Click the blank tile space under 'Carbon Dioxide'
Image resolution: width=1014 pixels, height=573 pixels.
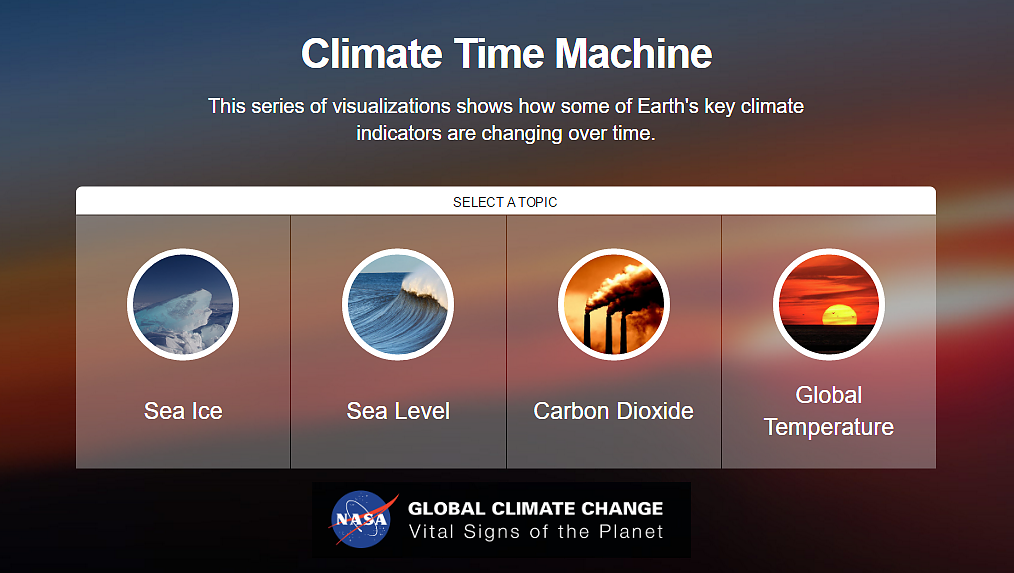[x=614, y=448]
